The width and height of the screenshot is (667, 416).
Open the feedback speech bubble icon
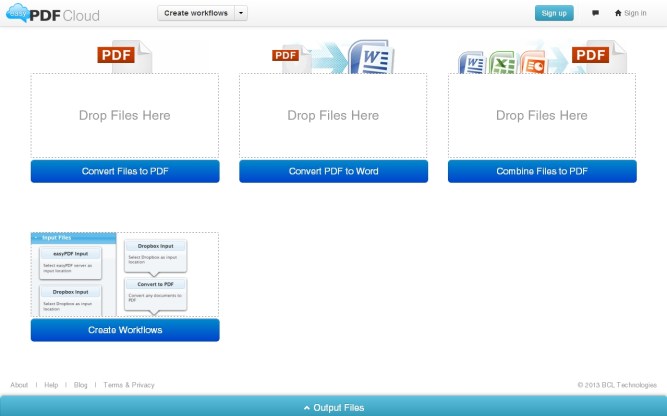coord(596,13)
